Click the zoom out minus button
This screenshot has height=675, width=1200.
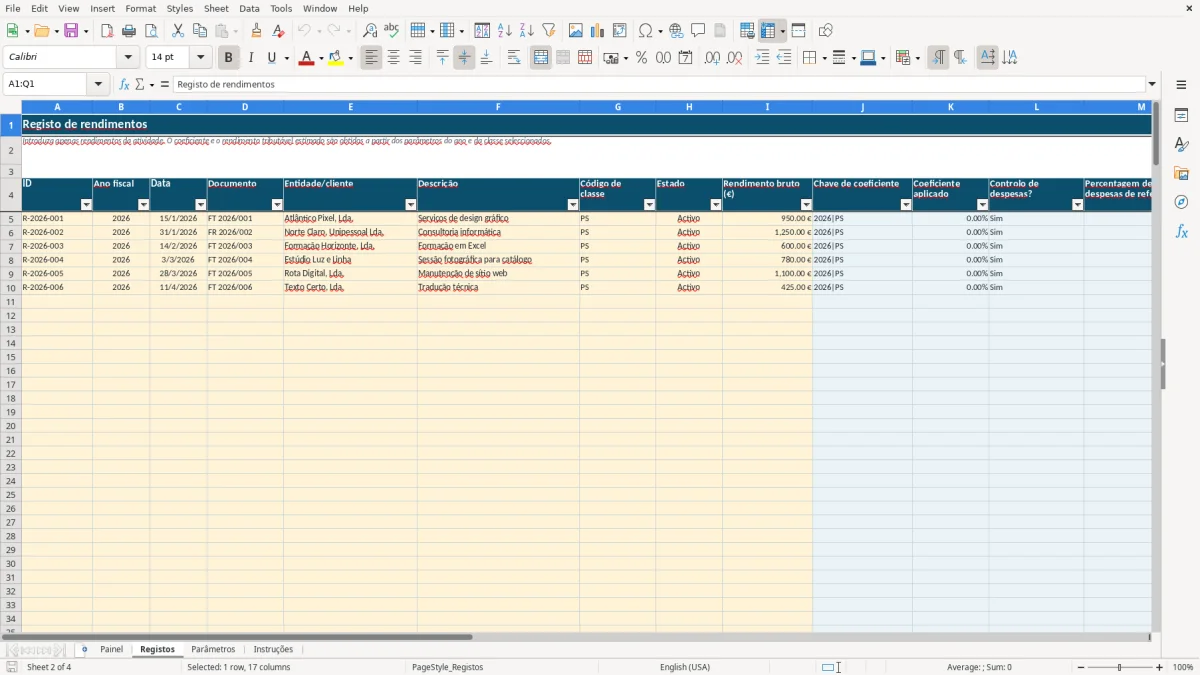[1081, 667]
